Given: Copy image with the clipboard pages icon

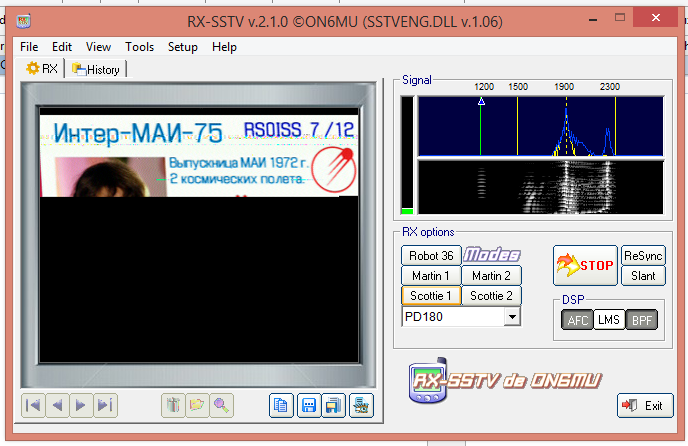Looking at the screenshot, I should 281,405.
